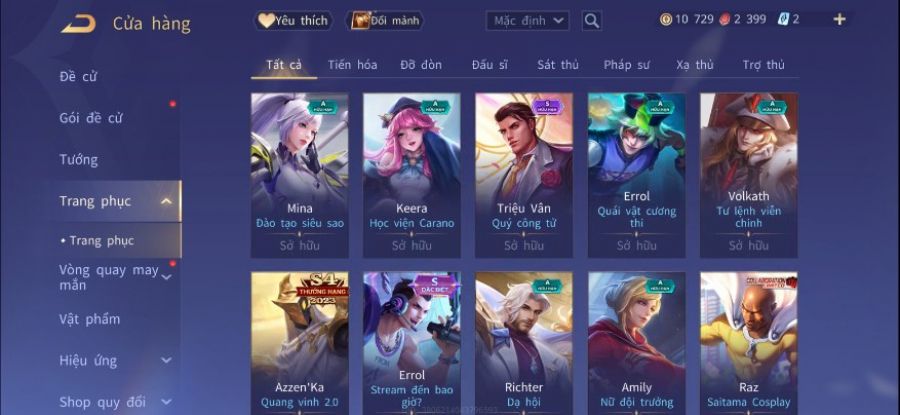Open Đổi mảnh fragment exchange
The width and height of the screenshot is (900, 415).
385,21
